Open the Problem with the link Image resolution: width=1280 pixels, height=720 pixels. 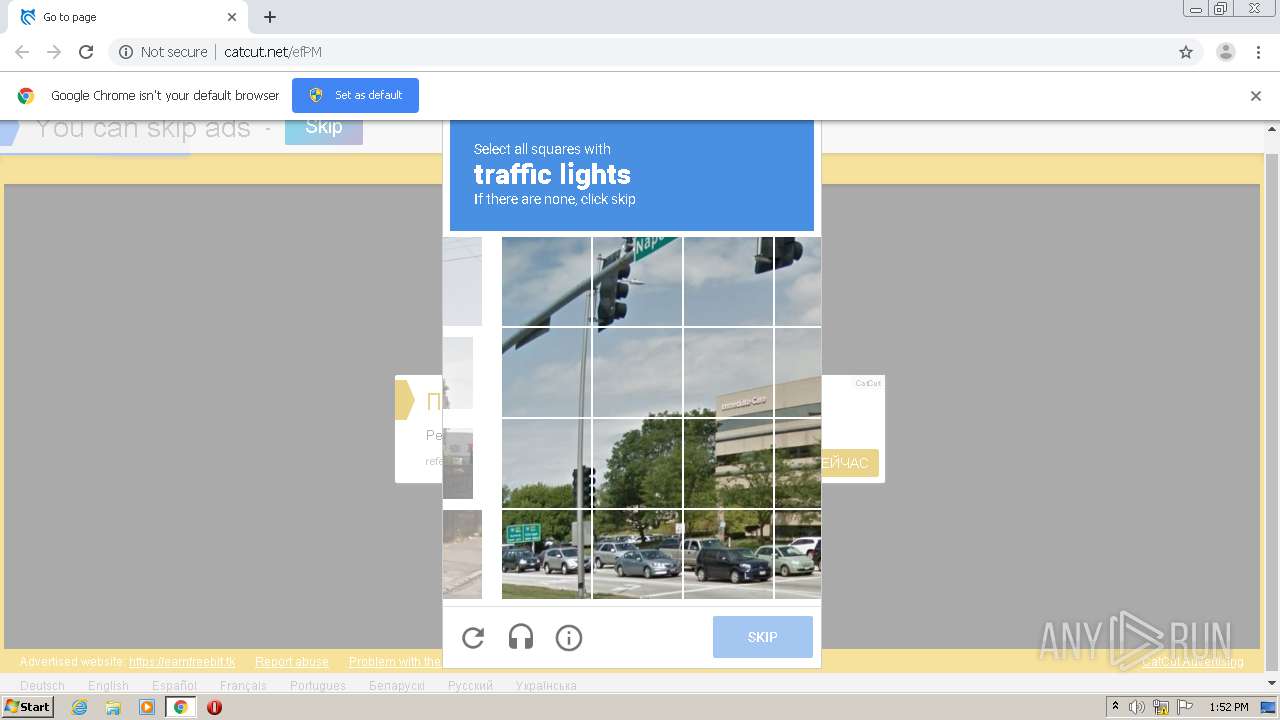pos(395,662)
